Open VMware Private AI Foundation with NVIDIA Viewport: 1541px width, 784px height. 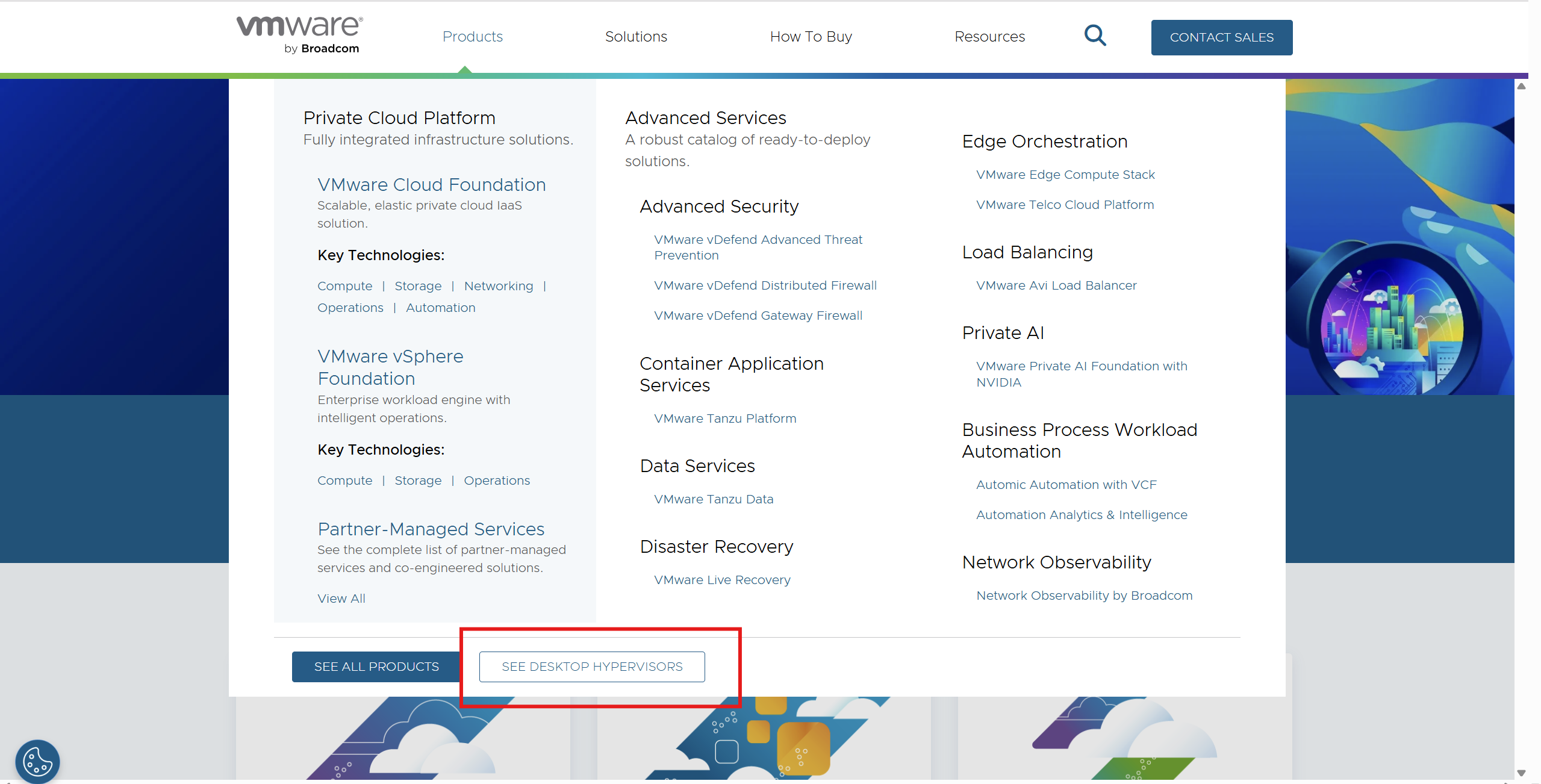coord(1082,374)
